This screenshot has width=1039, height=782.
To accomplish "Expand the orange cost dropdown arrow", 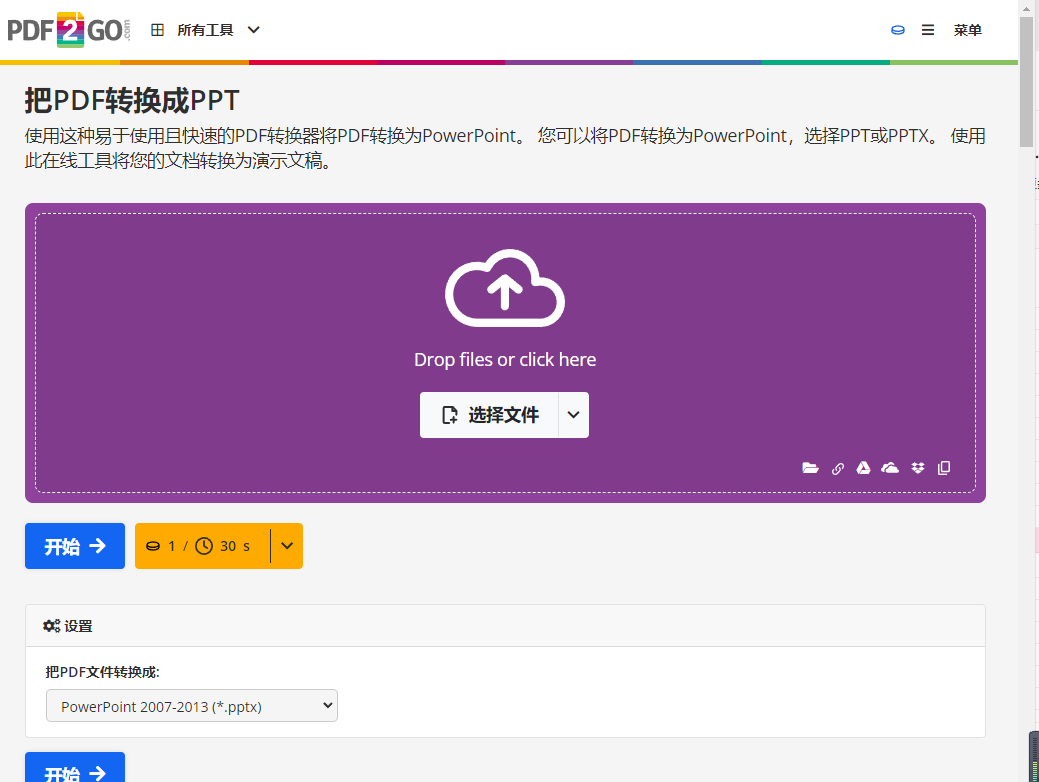I will click(x=287, y=546).
